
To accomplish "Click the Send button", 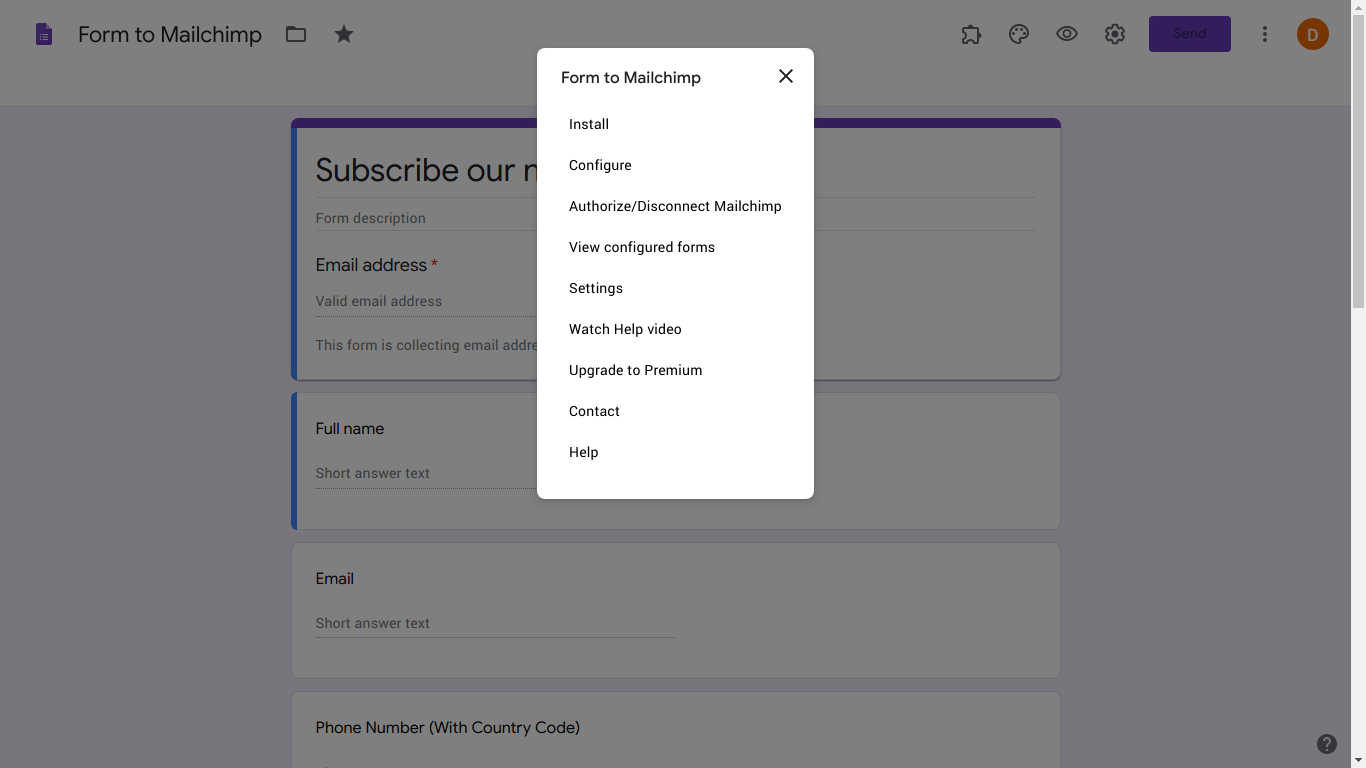I will click(x=1189, y=33).
